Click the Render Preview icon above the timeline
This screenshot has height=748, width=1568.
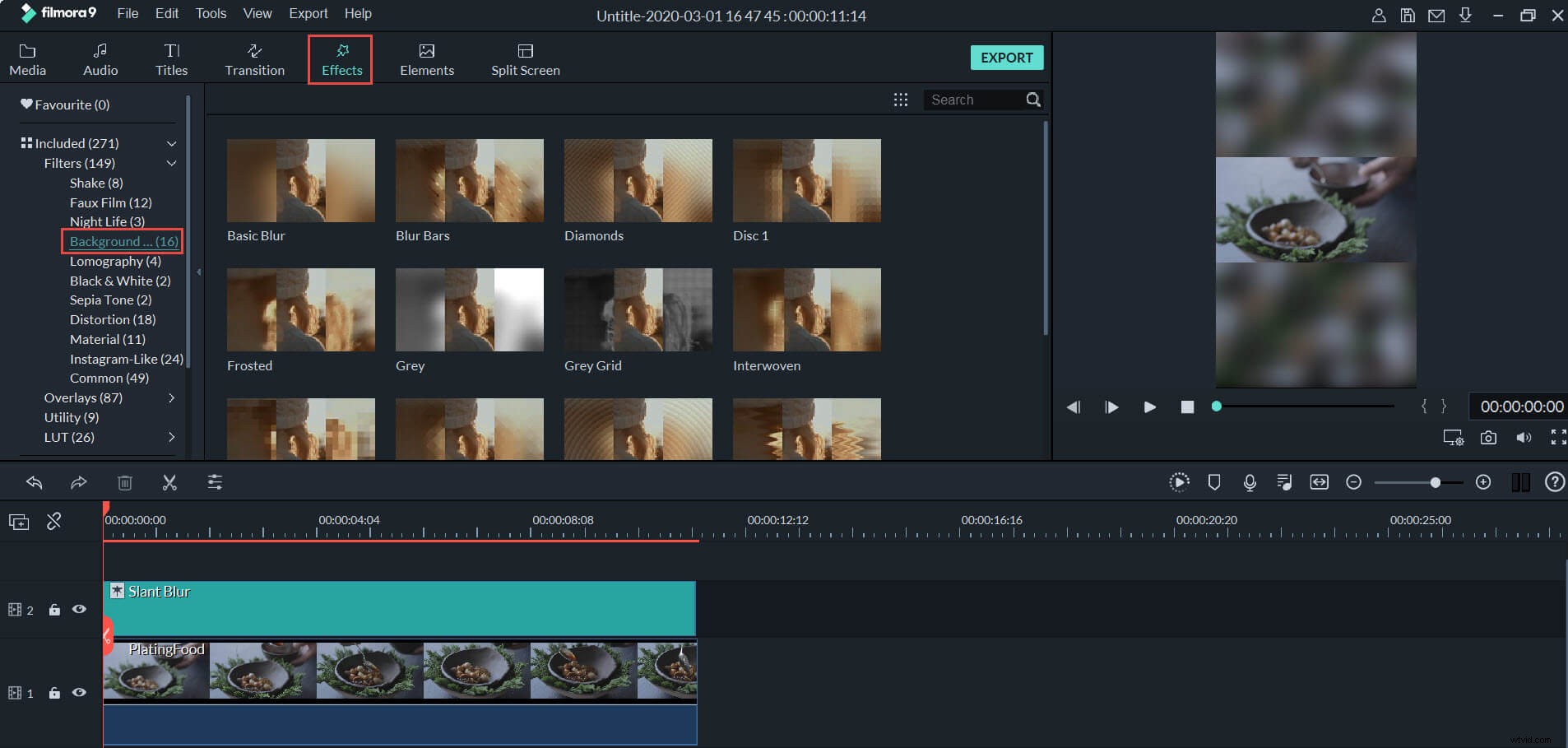pyautogui.click(x=1180, y=482)
